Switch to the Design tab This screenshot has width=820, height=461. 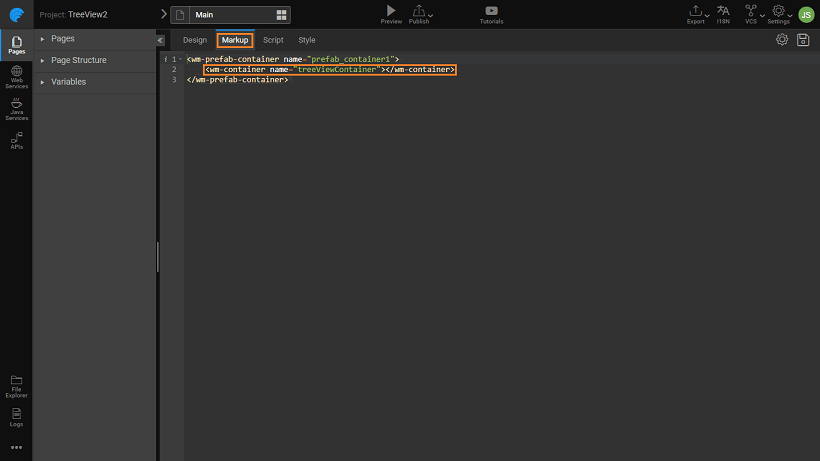coord(195,40)
